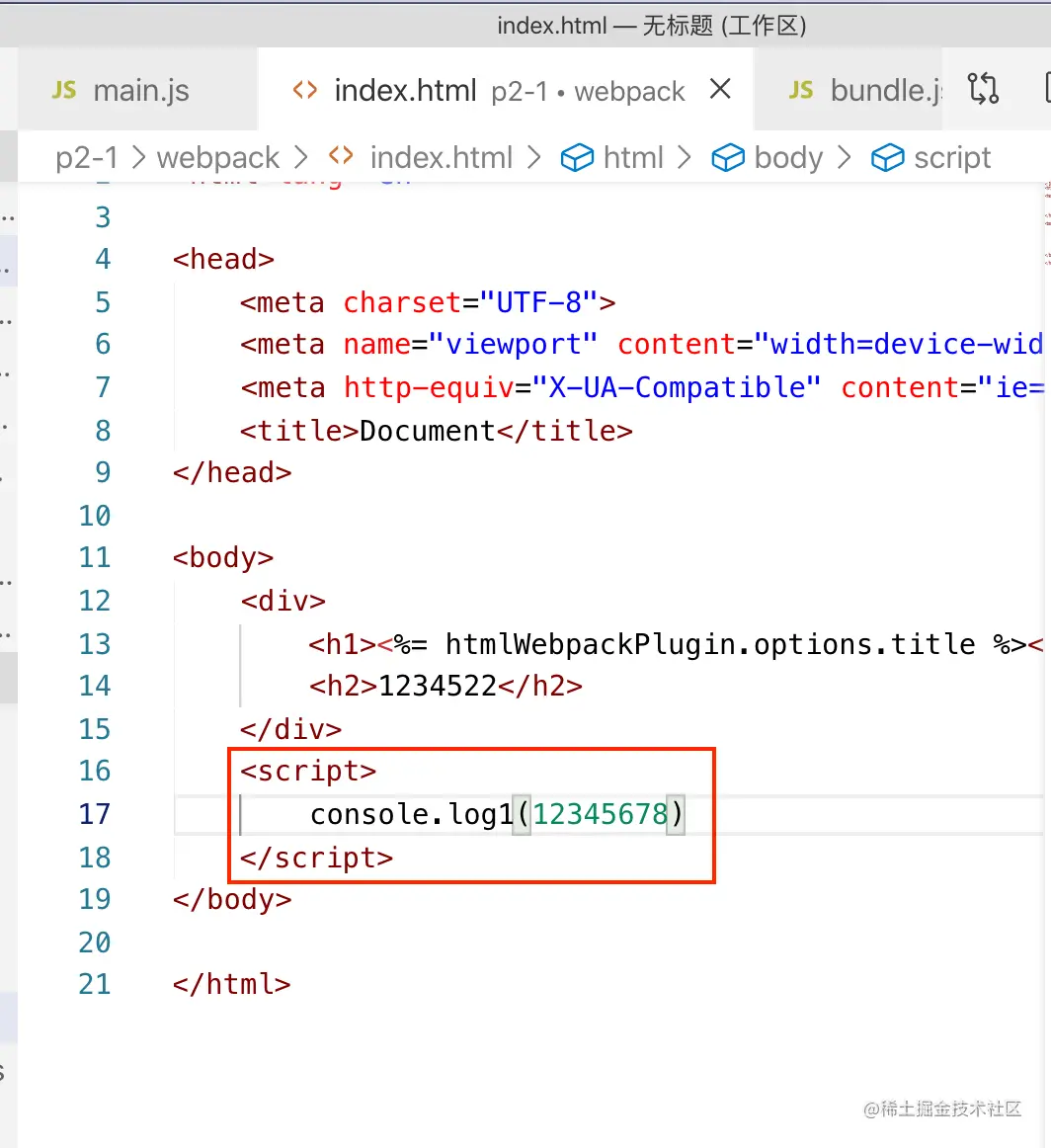Click the JS icon on main.js tab
This screenshot has width=1051, height=1148.
[x=63, y=90]
